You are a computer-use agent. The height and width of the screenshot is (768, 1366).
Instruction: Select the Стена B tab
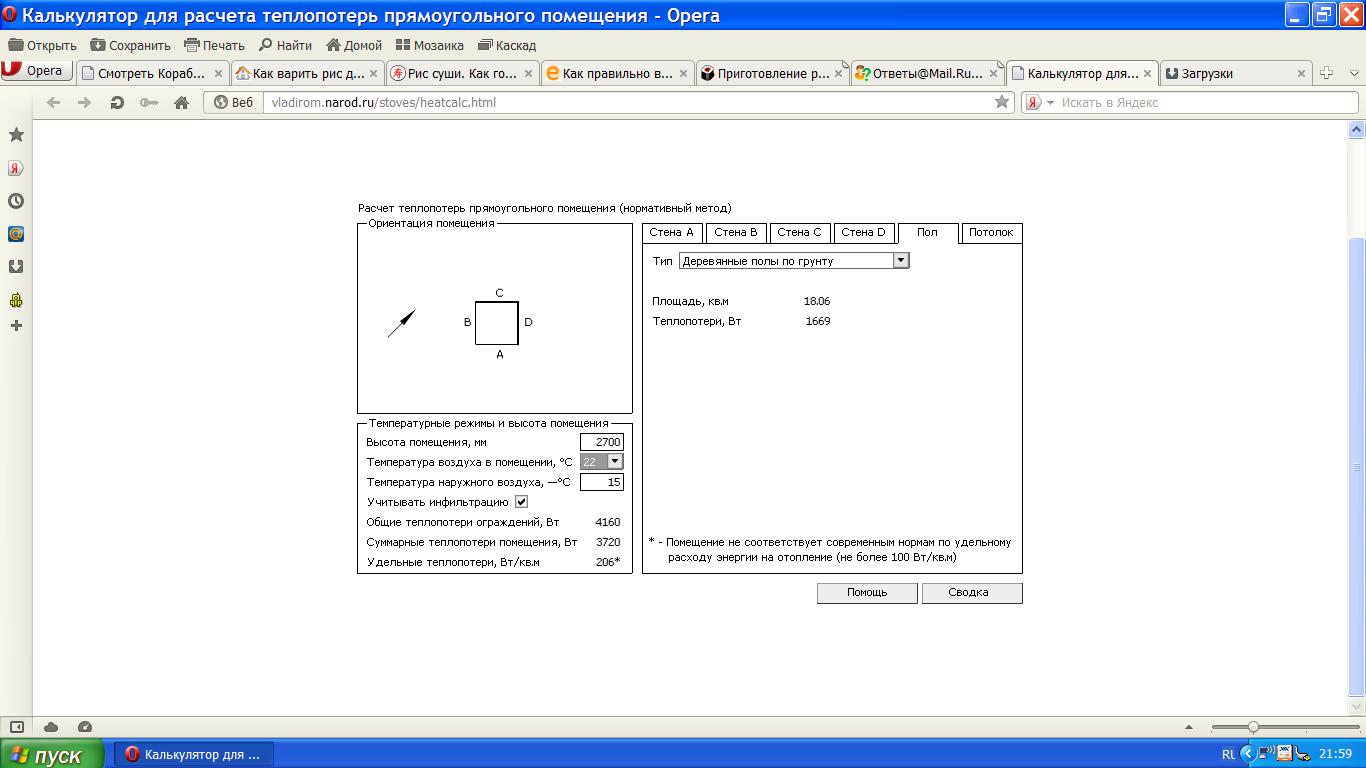click(x=736, y=232)
